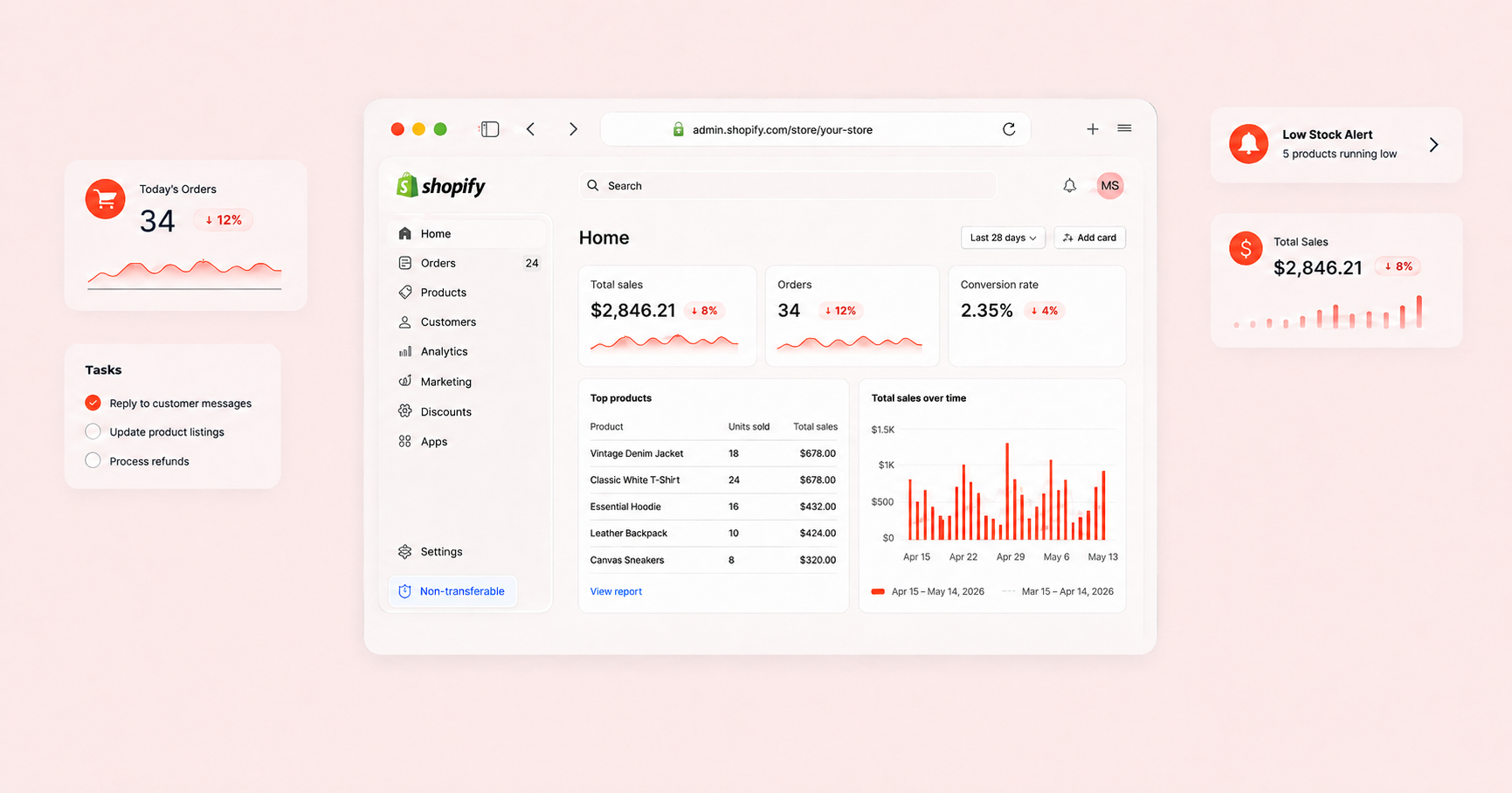The width and height of the screenshot is (1512, 793).
Task: Click Total sales over time chart title
Action: [919, 397]
